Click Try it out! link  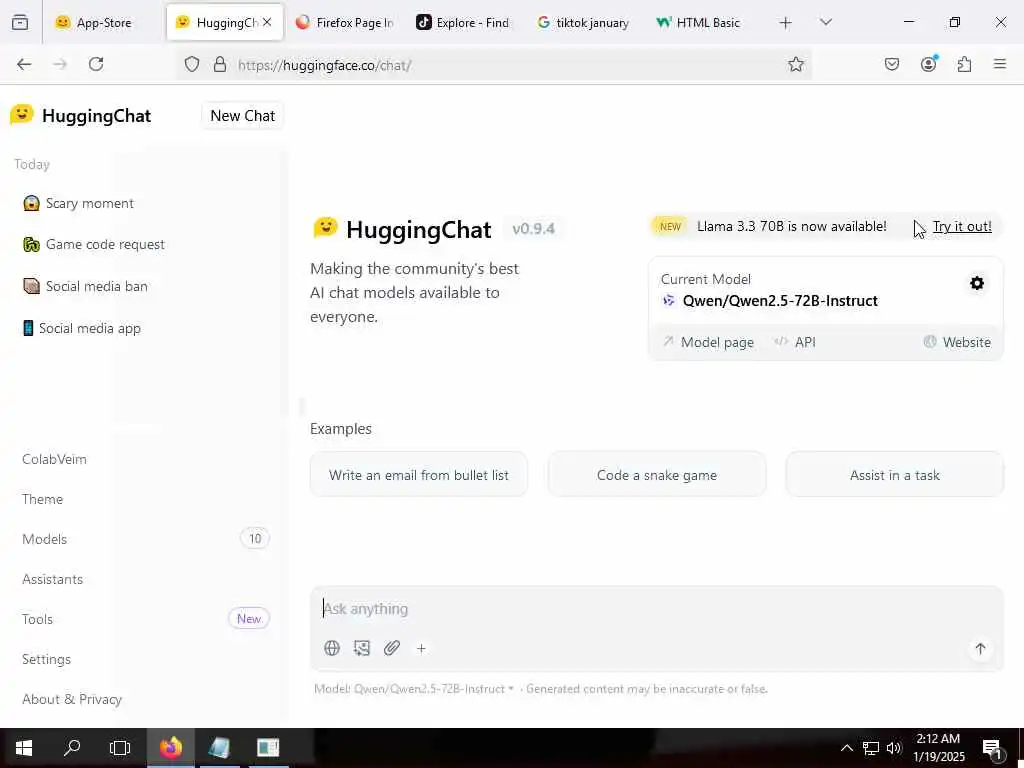[962, 226]
